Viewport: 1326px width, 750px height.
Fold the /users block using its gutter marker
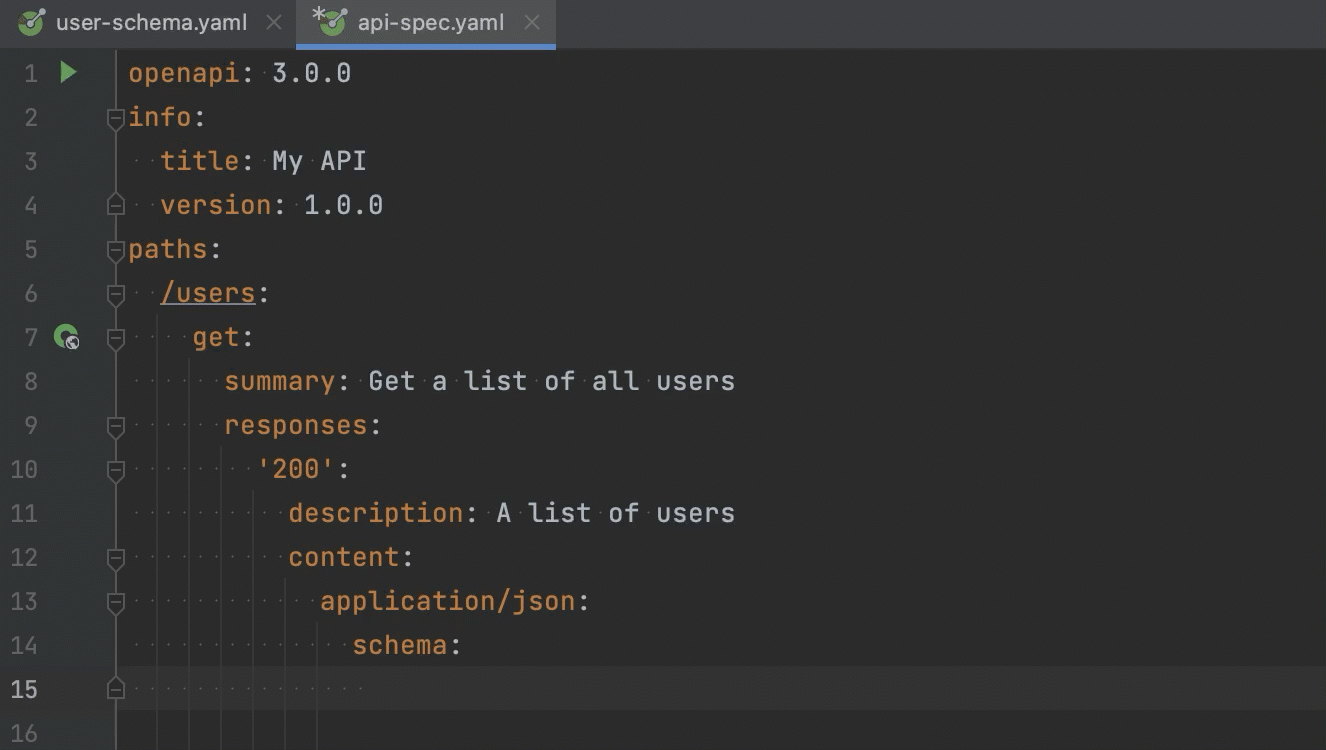(115, 293)
